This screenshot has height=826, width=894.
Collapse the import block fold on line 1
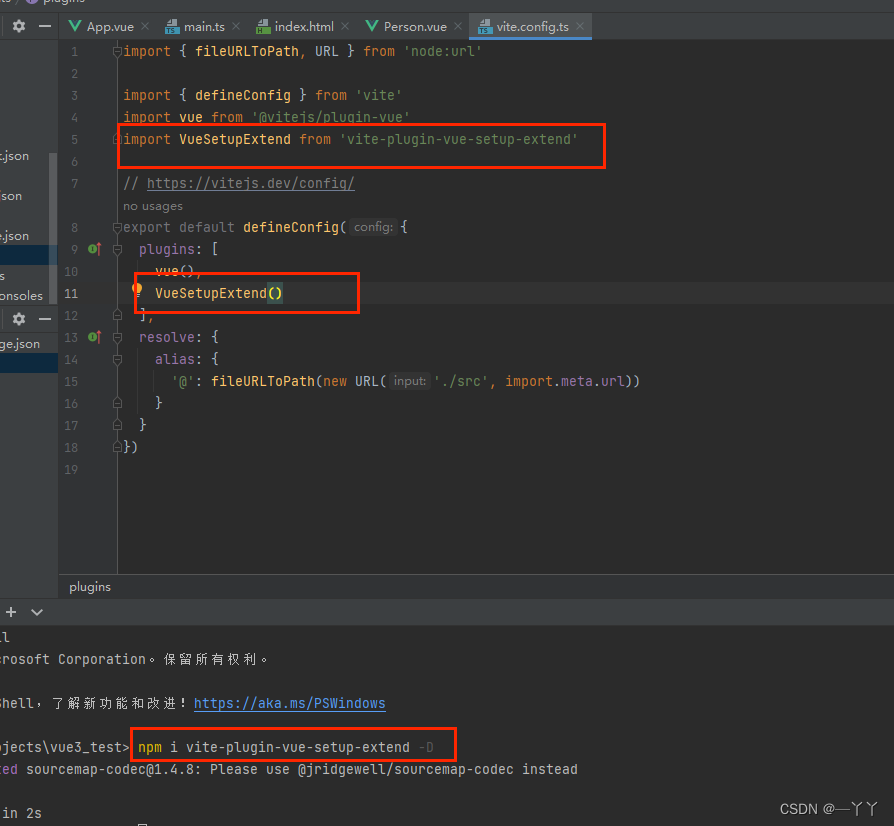(117, 52)
